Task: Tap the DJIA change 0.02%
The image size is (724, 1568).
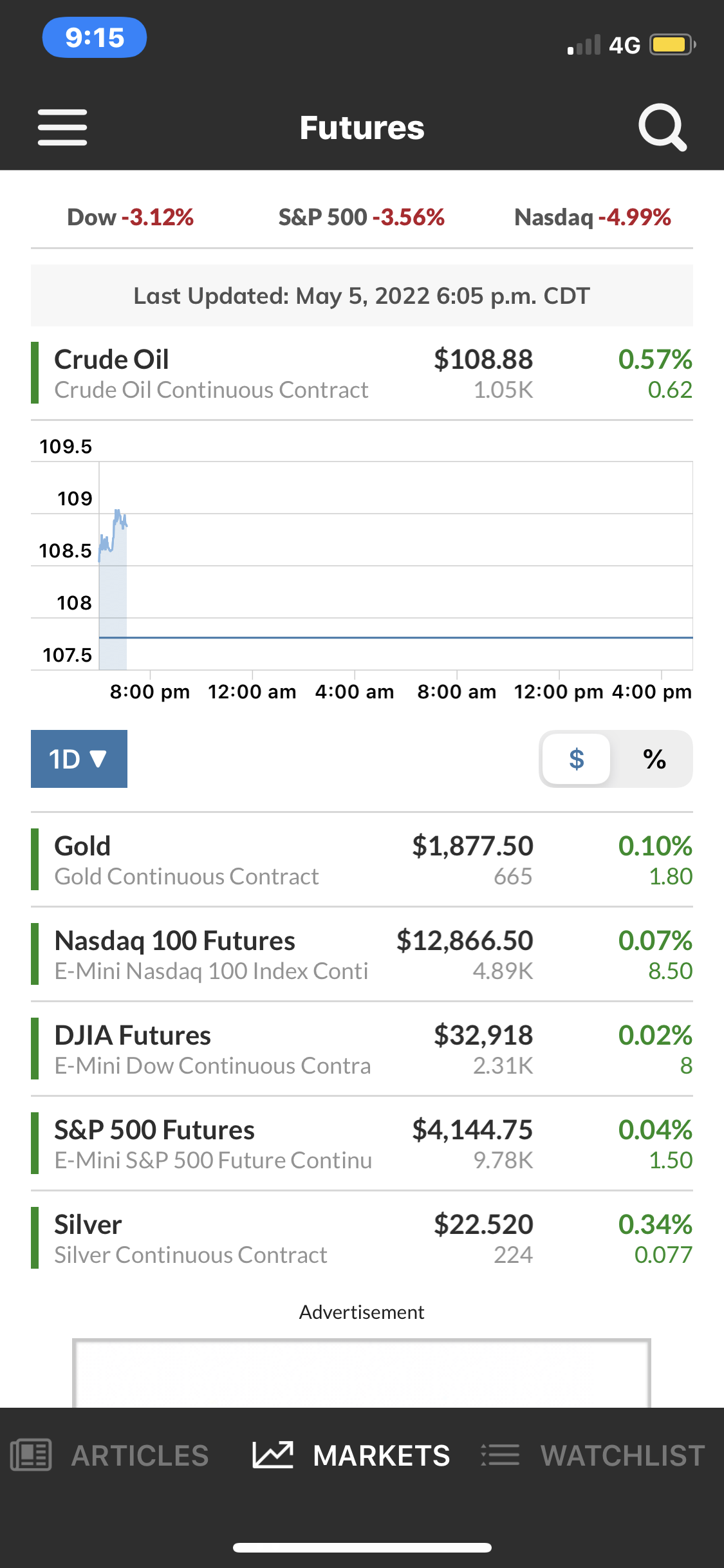Action: [655, 1035]
